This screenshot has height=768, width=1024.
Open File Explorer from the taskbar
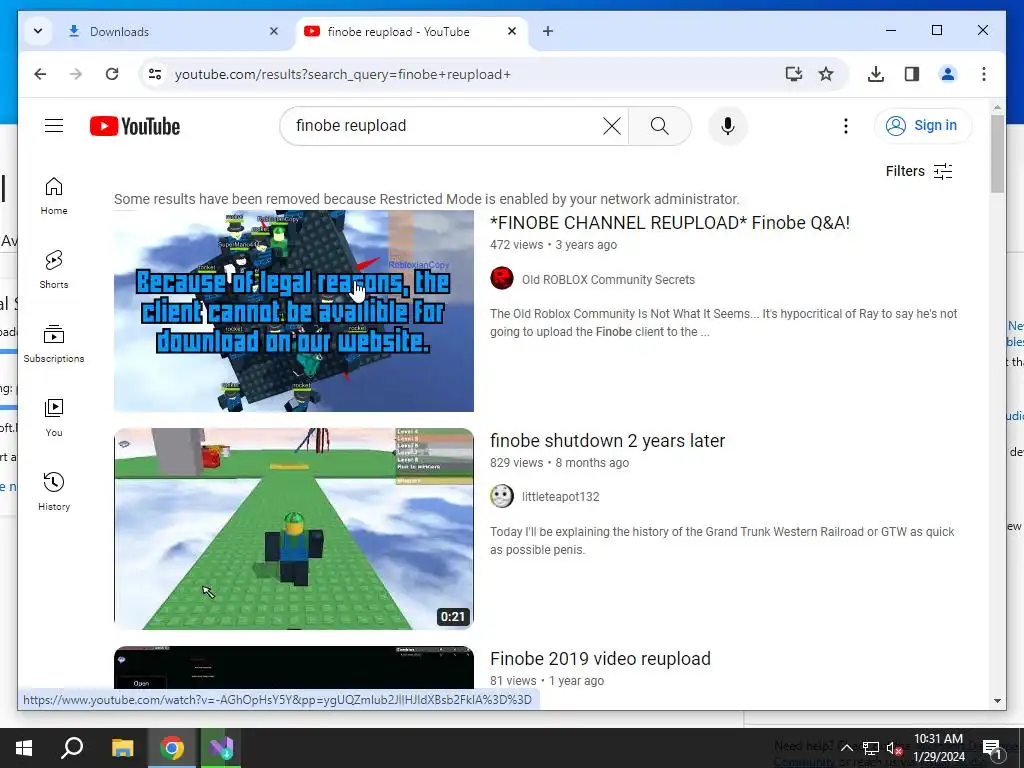point(122,748)
